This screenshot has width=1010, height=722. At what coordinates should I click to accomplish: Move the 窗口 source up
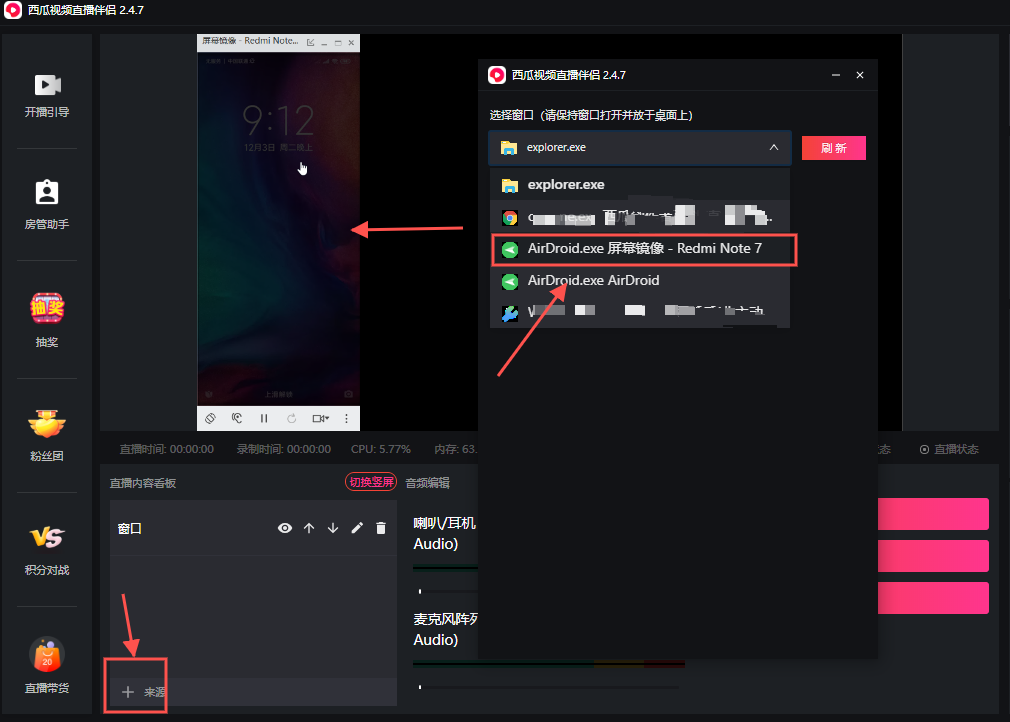(x=309, y=528)
